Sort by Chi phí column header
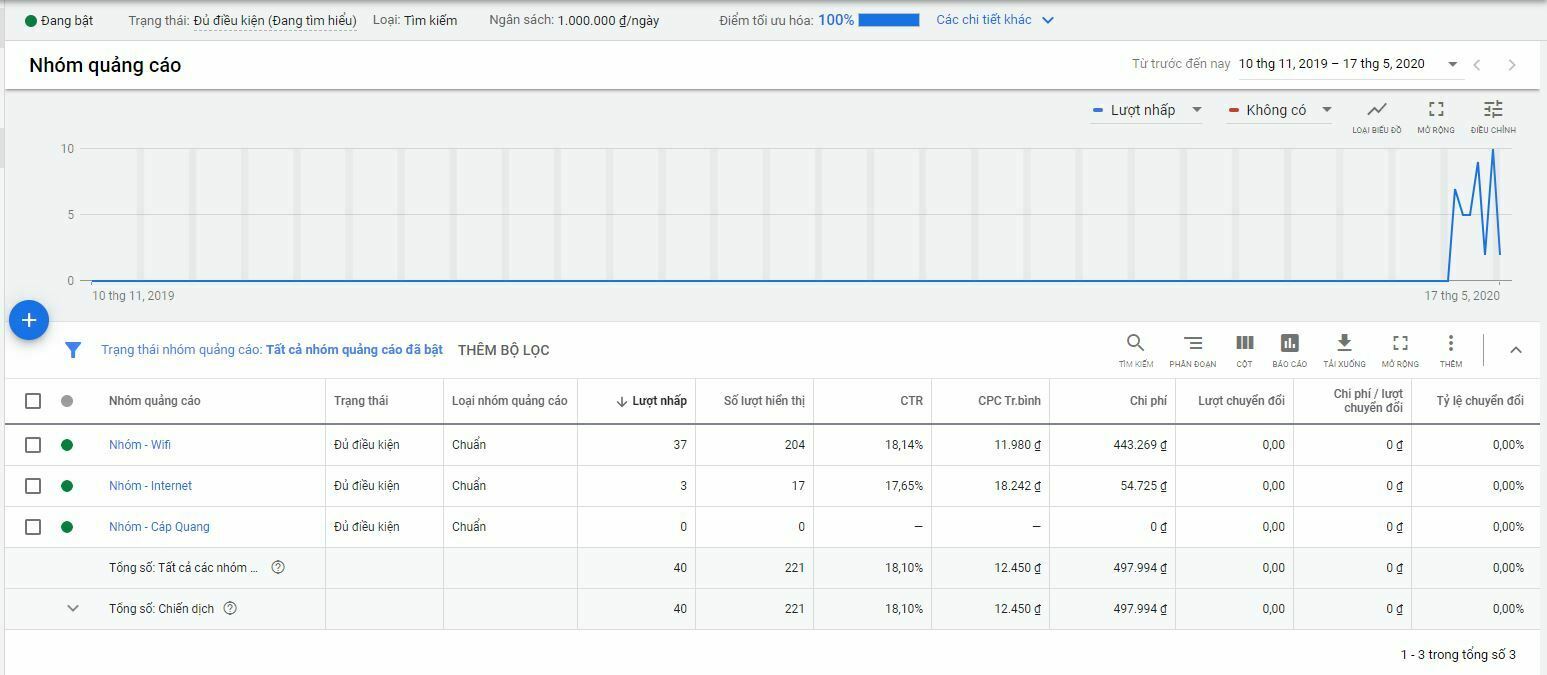This screenshot has width=1547, height=675. (x=1148, y=401)
